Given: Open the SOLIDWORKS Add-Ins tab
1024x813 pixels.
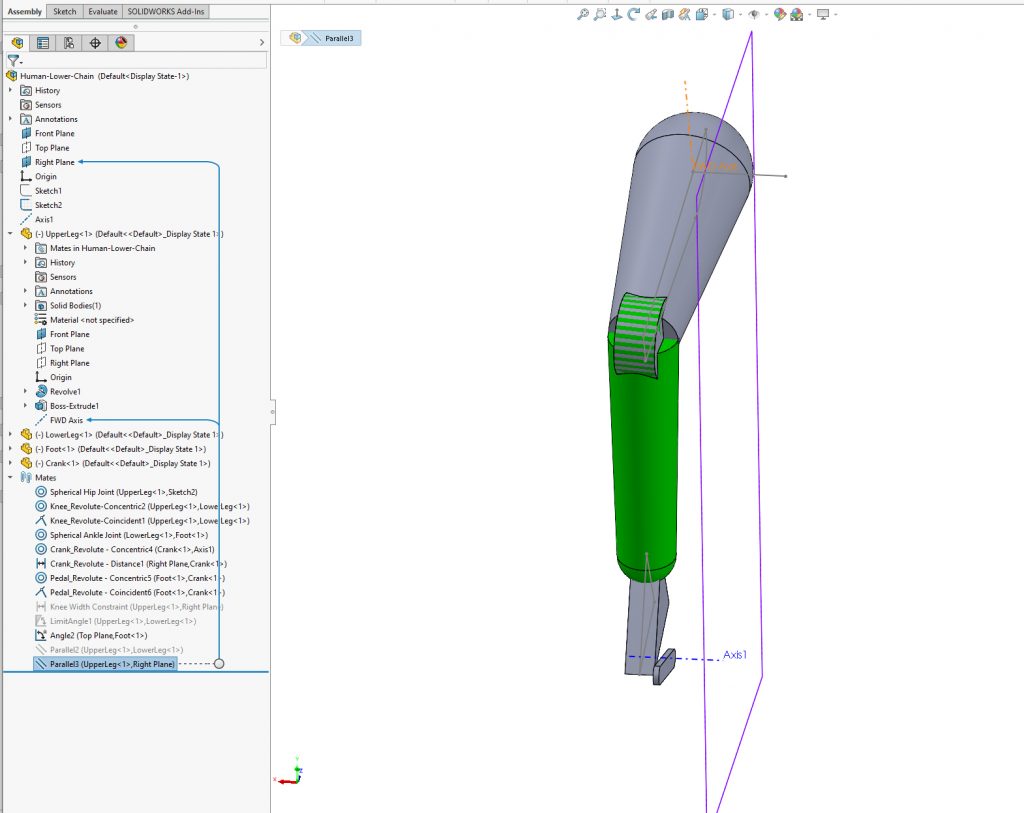Looking at the screenshot, I should click(167, 11).
